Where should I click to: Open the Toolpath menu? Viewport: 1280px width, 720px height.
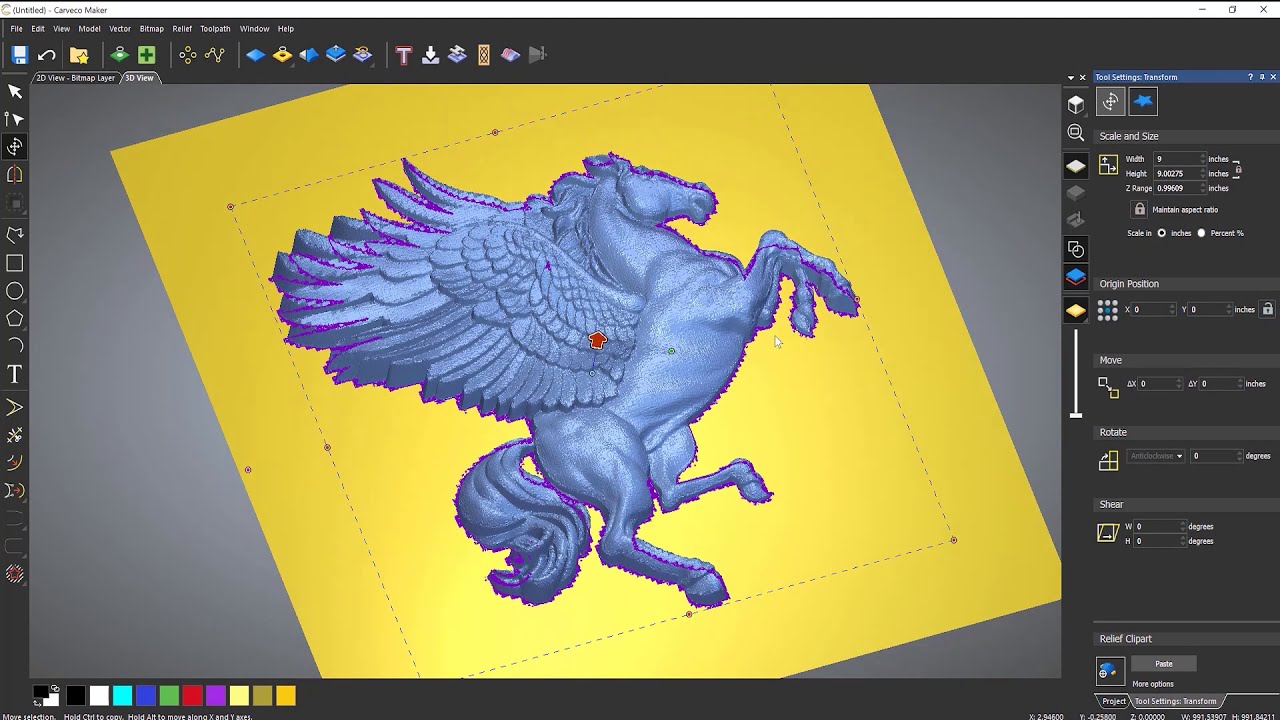tap(215, 29)
